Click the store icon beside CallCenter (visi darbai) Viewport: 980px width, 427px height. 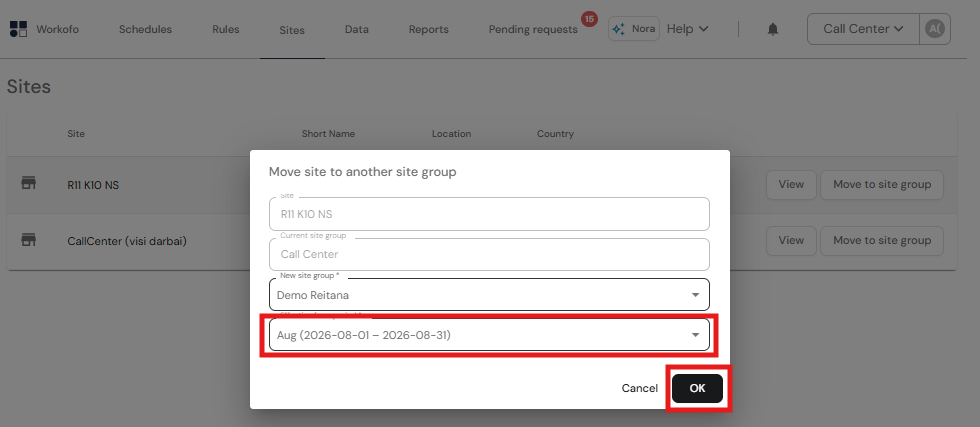pos(29,239)
